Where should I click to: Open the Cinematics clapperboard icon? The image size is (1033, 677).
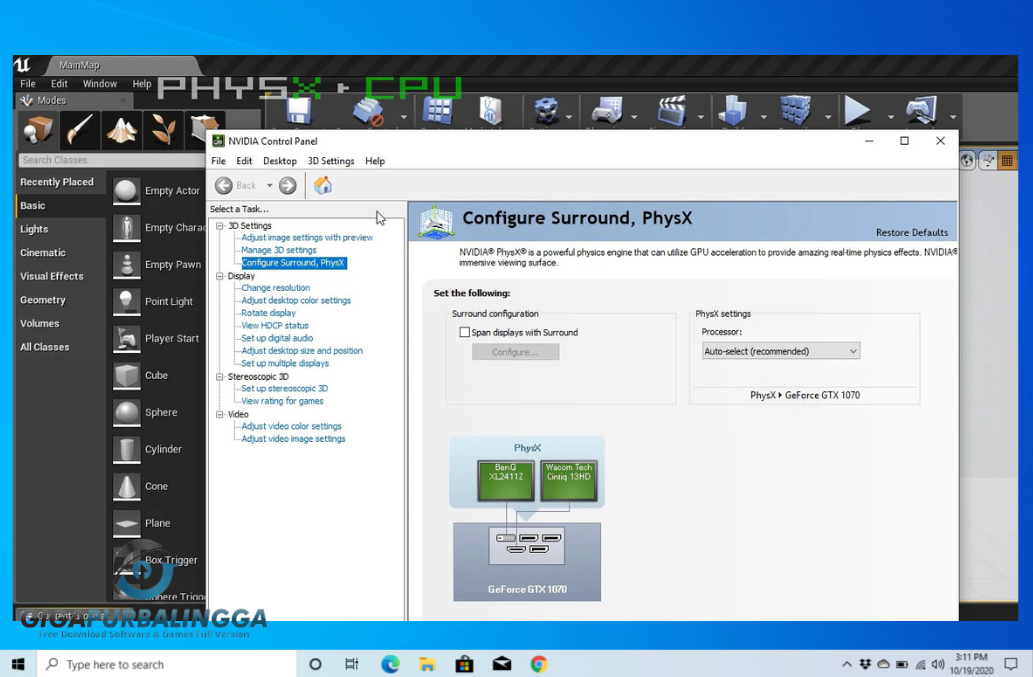tap(673, 112)
